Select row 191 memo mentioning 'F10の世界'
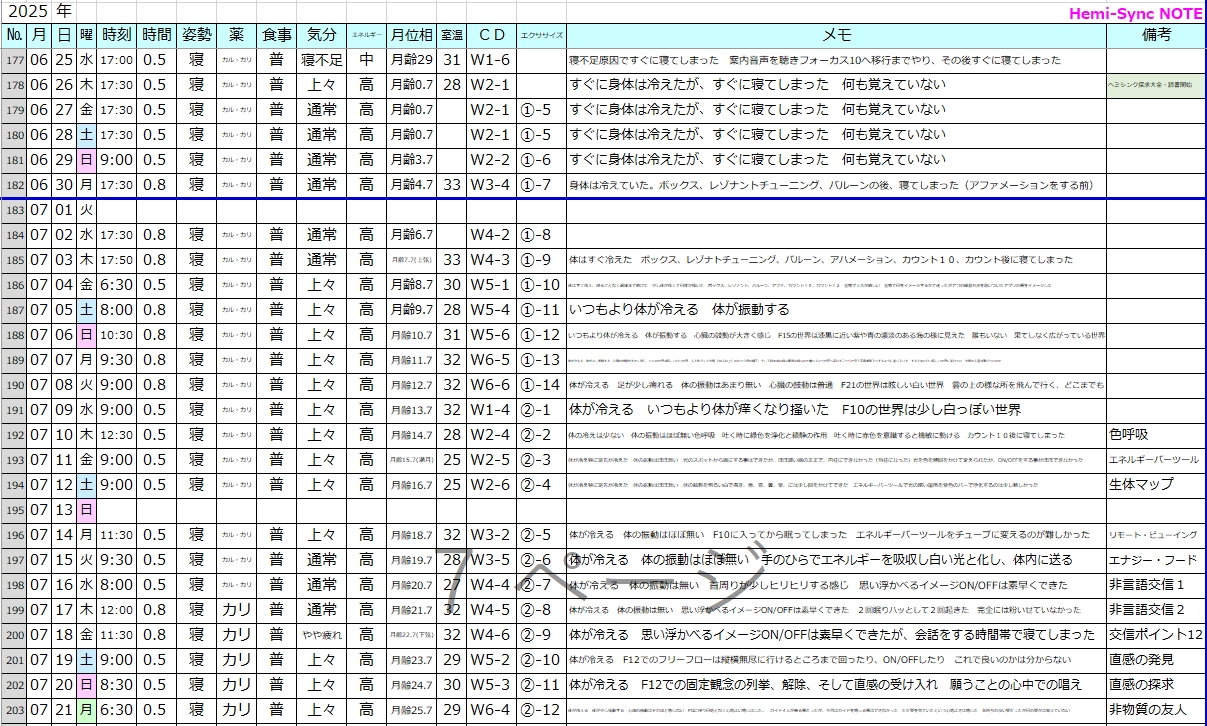This screenshot has height=726, width=1207. click(836, 410)
